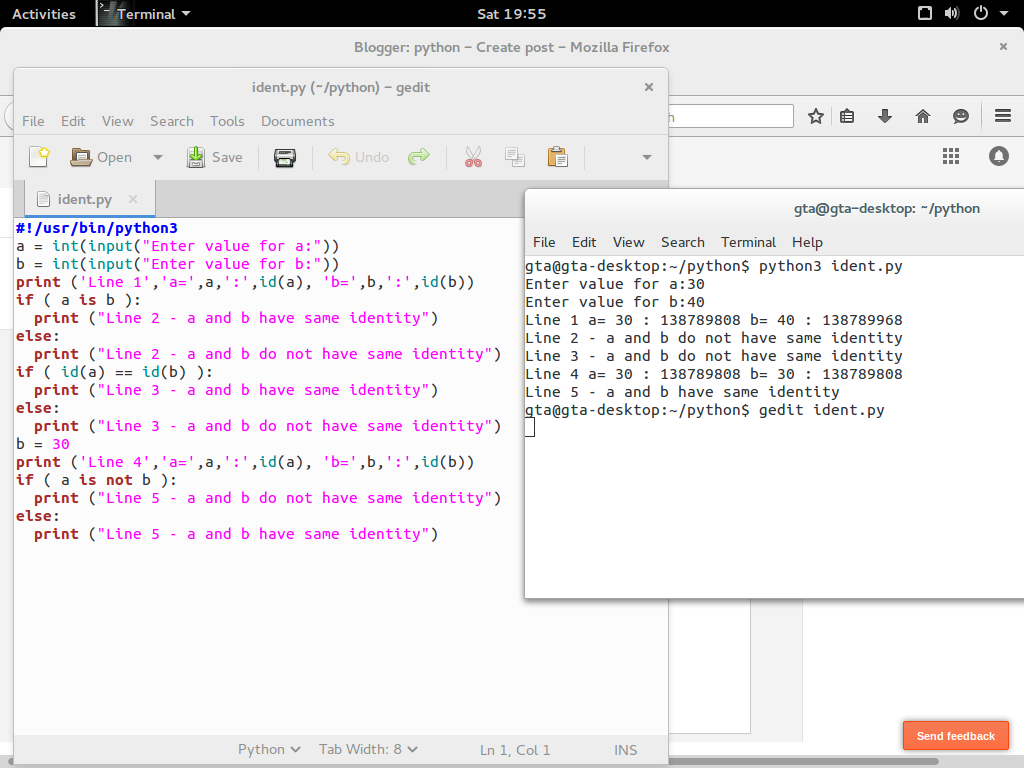Expand the recent files arrow beside Open
Screen dimensions: 1024x768
pyautogui.click(x=157, y=157)
